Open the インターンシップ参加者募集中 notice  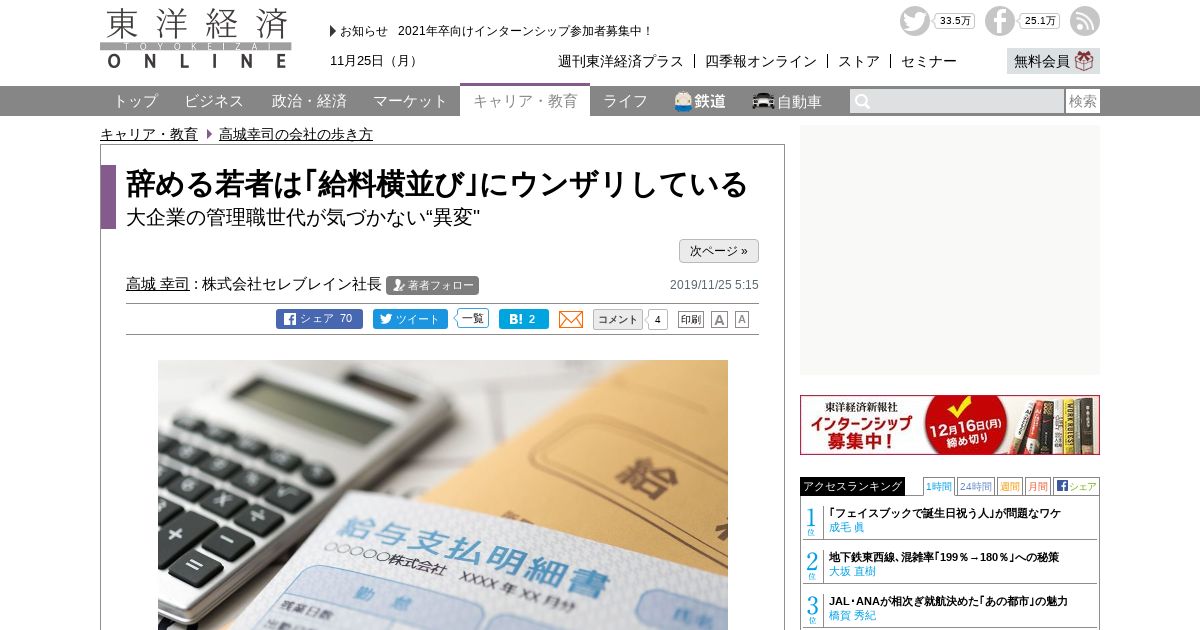pyautogui.click(x=525, y=31)
